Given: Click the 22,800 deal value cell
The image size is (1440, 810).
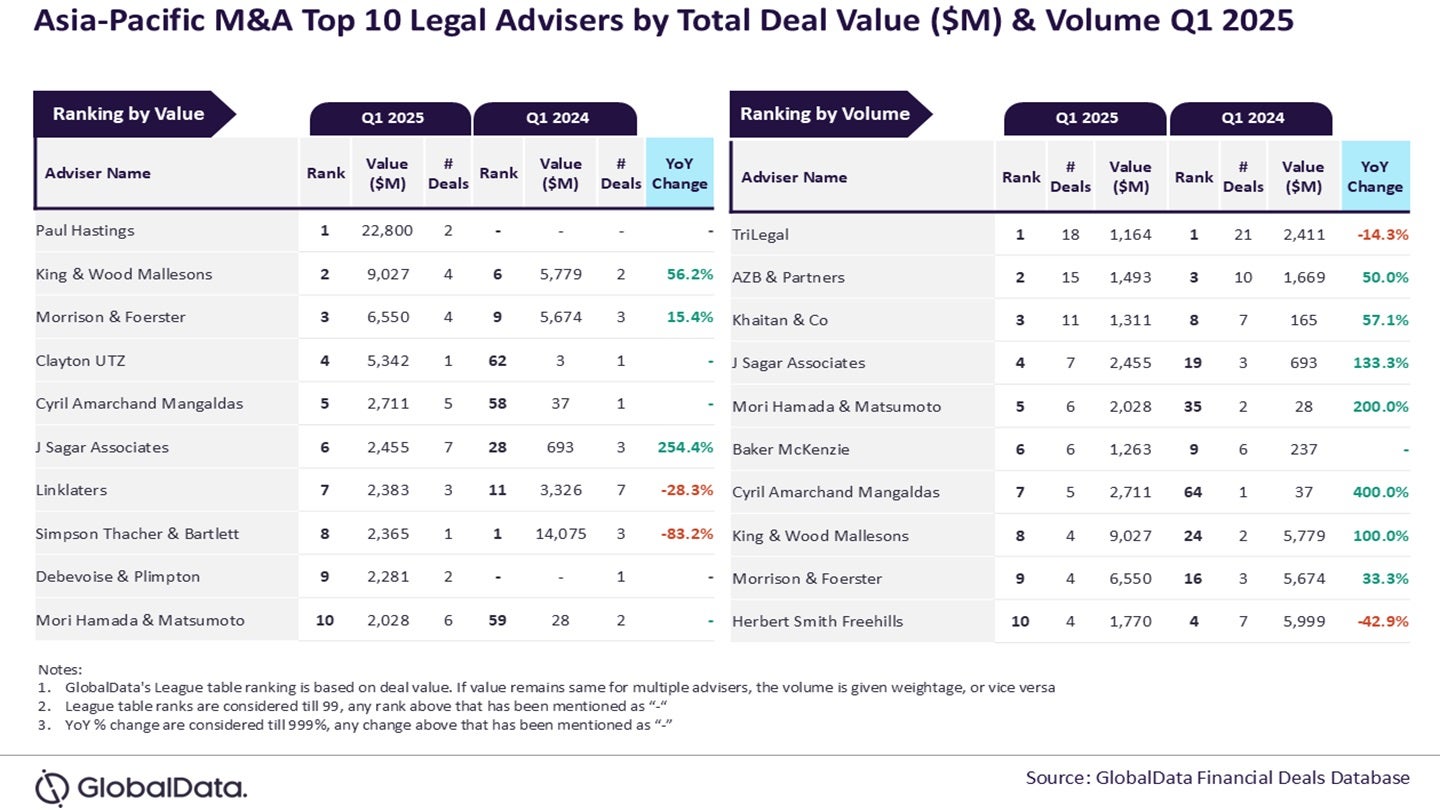Looking at the screenshot, I should point(386,231).
